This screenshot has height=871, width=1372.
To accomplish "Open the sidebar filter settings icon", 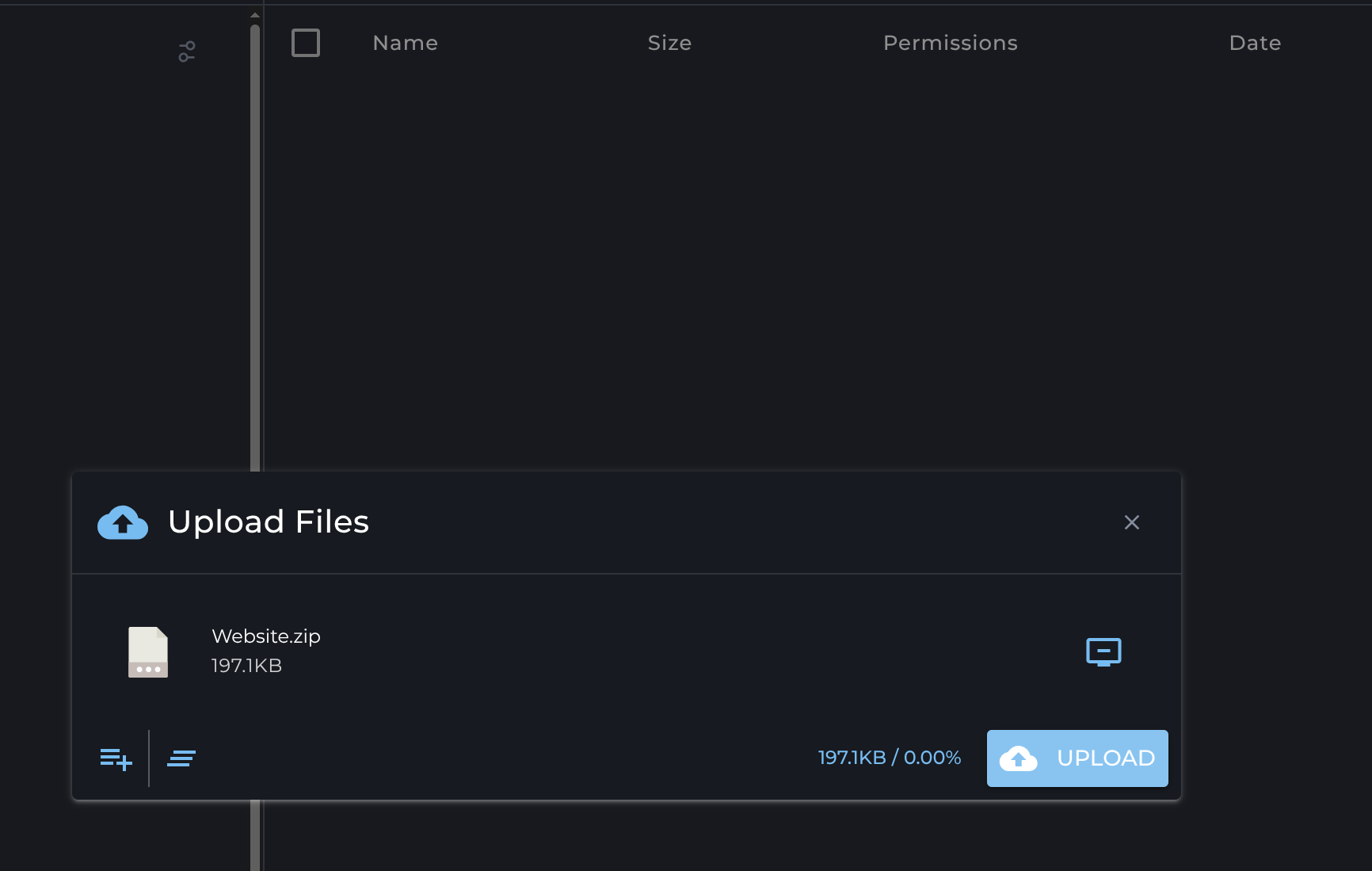I will [187, 52].
